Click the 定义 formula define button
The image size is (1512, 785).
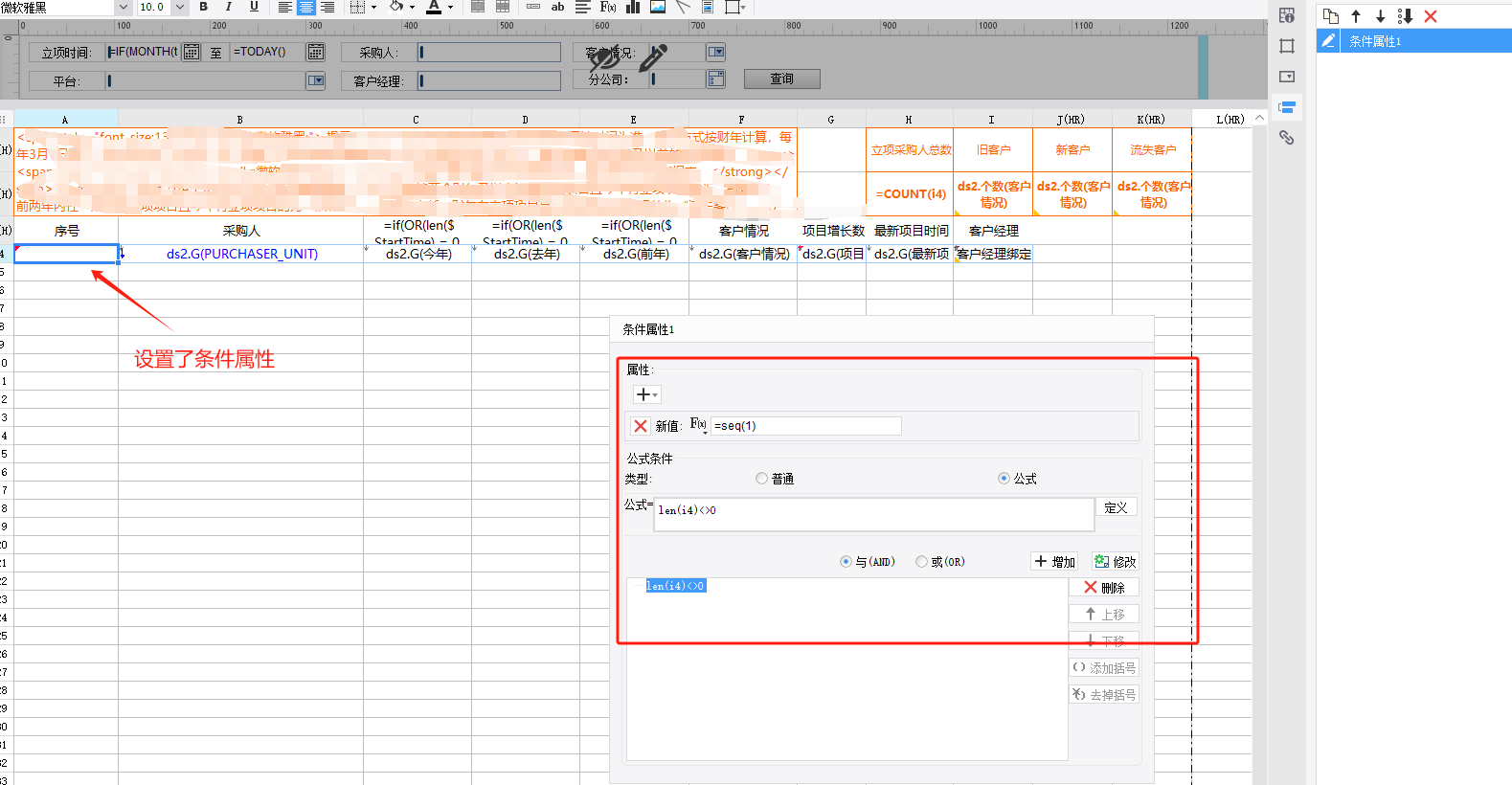pos(1116,507)
